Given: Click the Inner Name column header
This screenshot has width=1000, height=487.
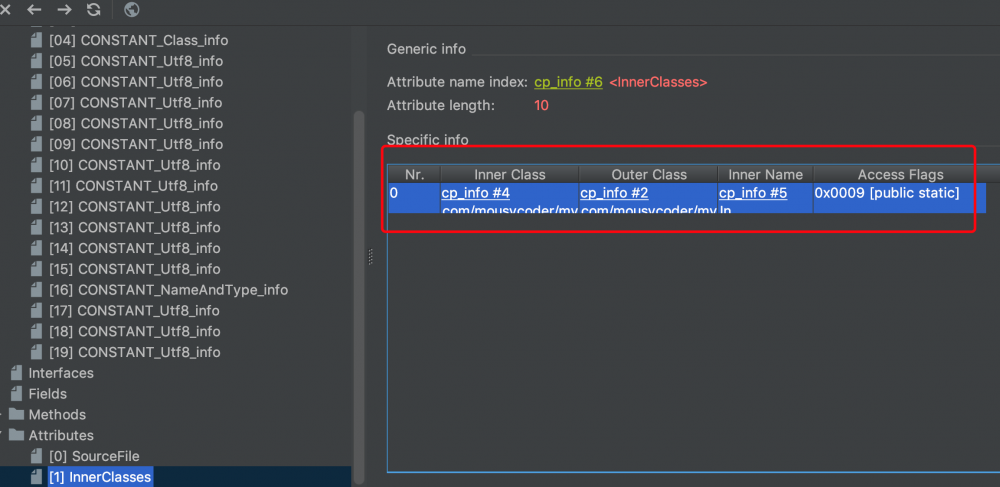Looking at the screenshot, I should [765, 175].
